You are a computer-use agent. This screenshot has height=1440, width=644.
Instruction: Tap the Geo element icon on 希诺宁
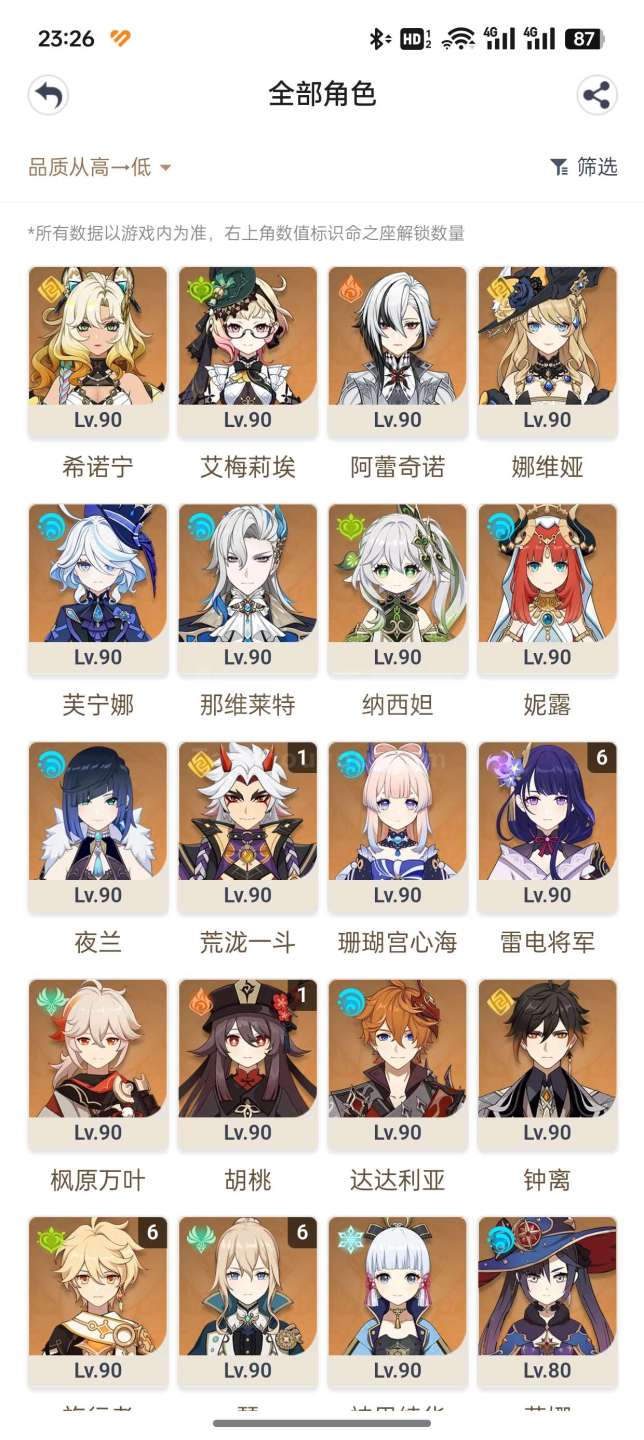(50, 289)
